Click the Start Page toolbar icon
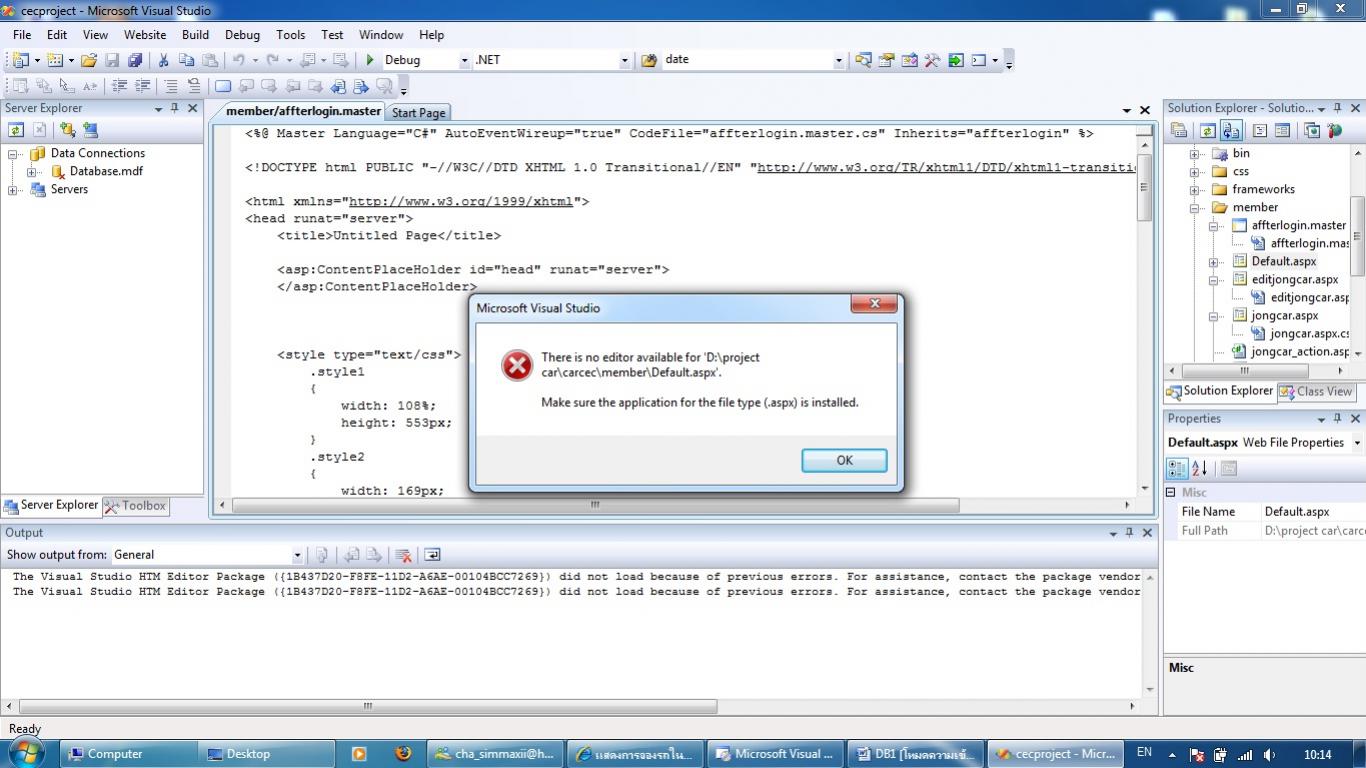The height and width of the screenshot is (768, 1366). (955, 60)
